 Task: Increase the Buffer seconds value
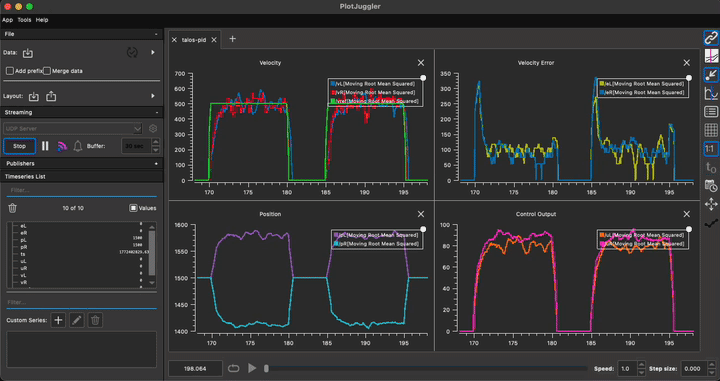coord(156,142)
